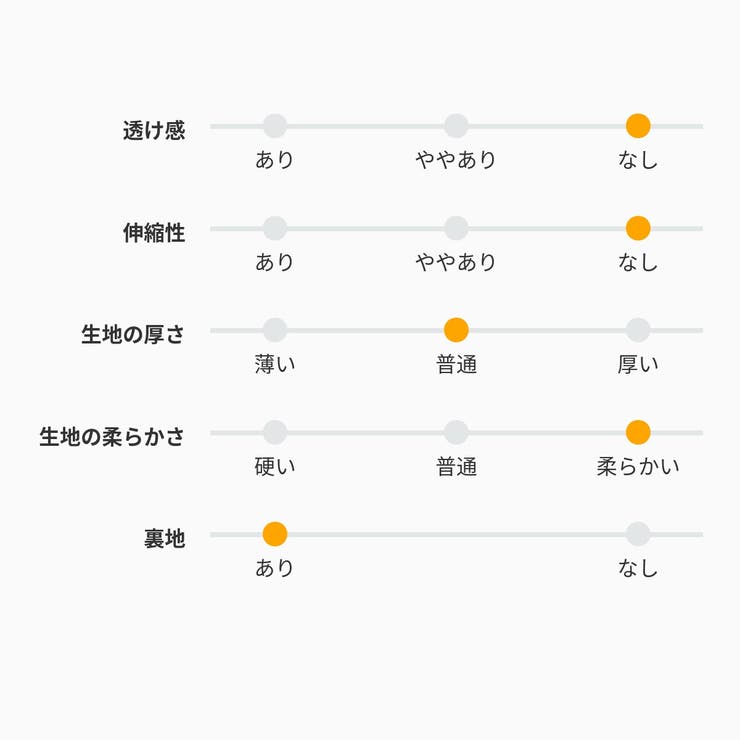
Task: Click the 柔らかい text label
Action: (x=638, y=467)
